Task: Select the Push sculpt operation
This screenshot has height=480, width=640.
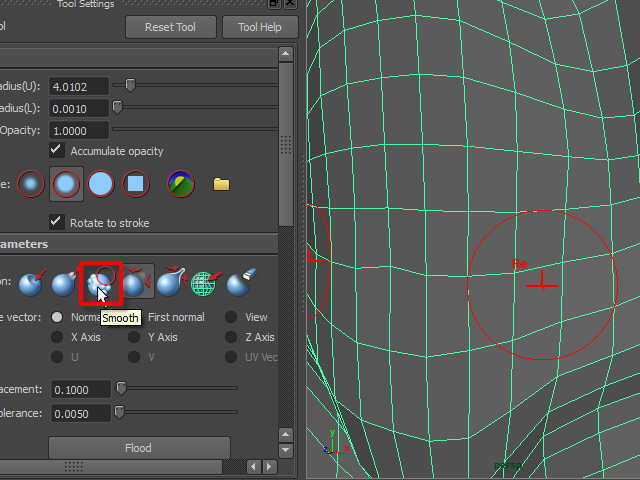Action: (x=32, y=283)
